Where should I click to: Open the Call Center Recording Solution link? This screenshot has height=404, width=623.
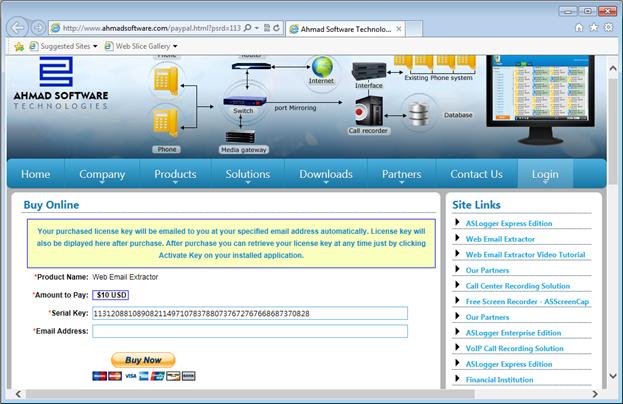(x=517, y=286)
